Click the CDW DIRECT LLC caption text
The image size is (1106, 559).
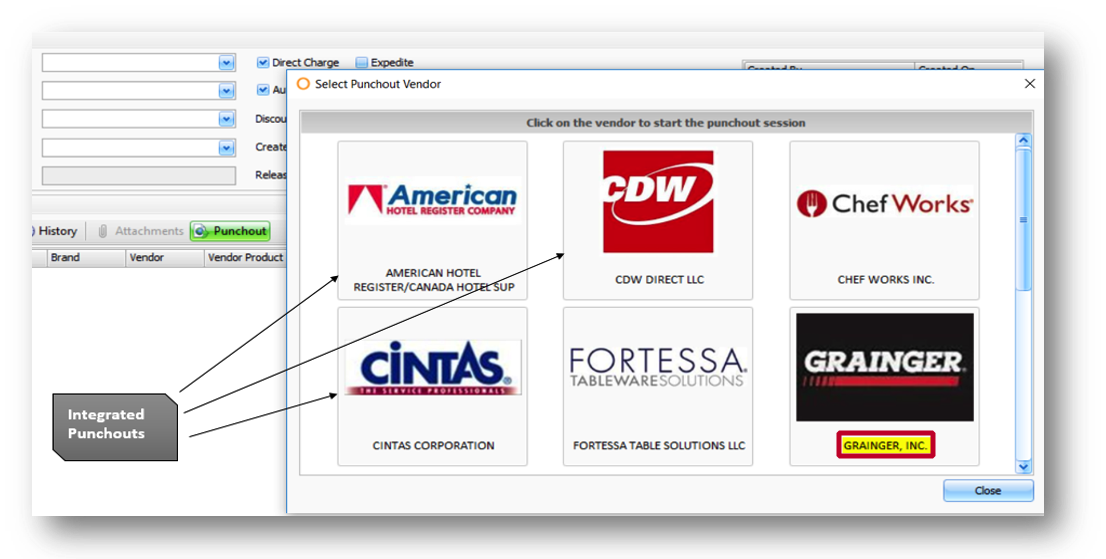point(660,279)
